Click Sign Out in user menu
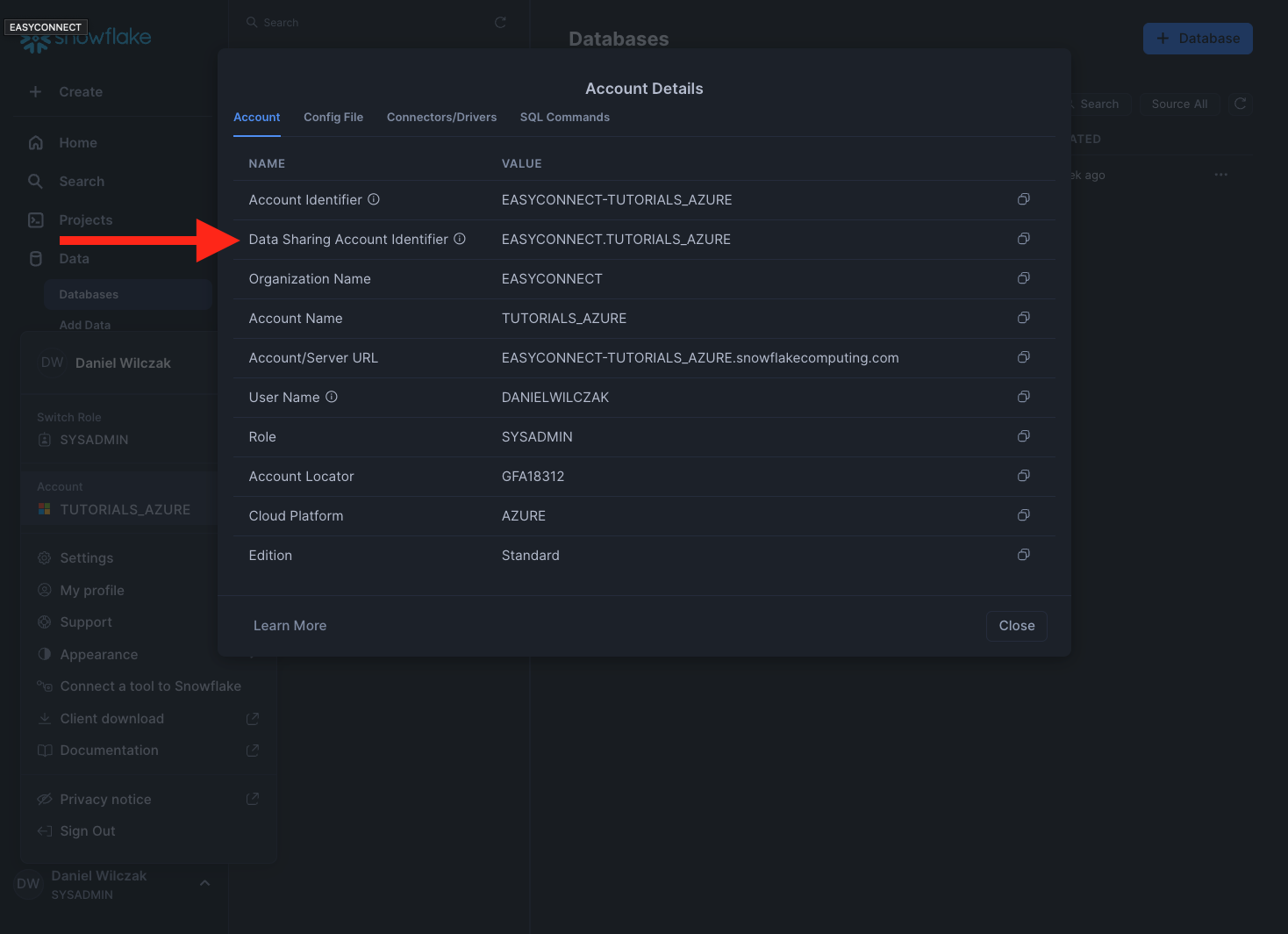Viewport: 1288px width, 934px height. [87, 831]
